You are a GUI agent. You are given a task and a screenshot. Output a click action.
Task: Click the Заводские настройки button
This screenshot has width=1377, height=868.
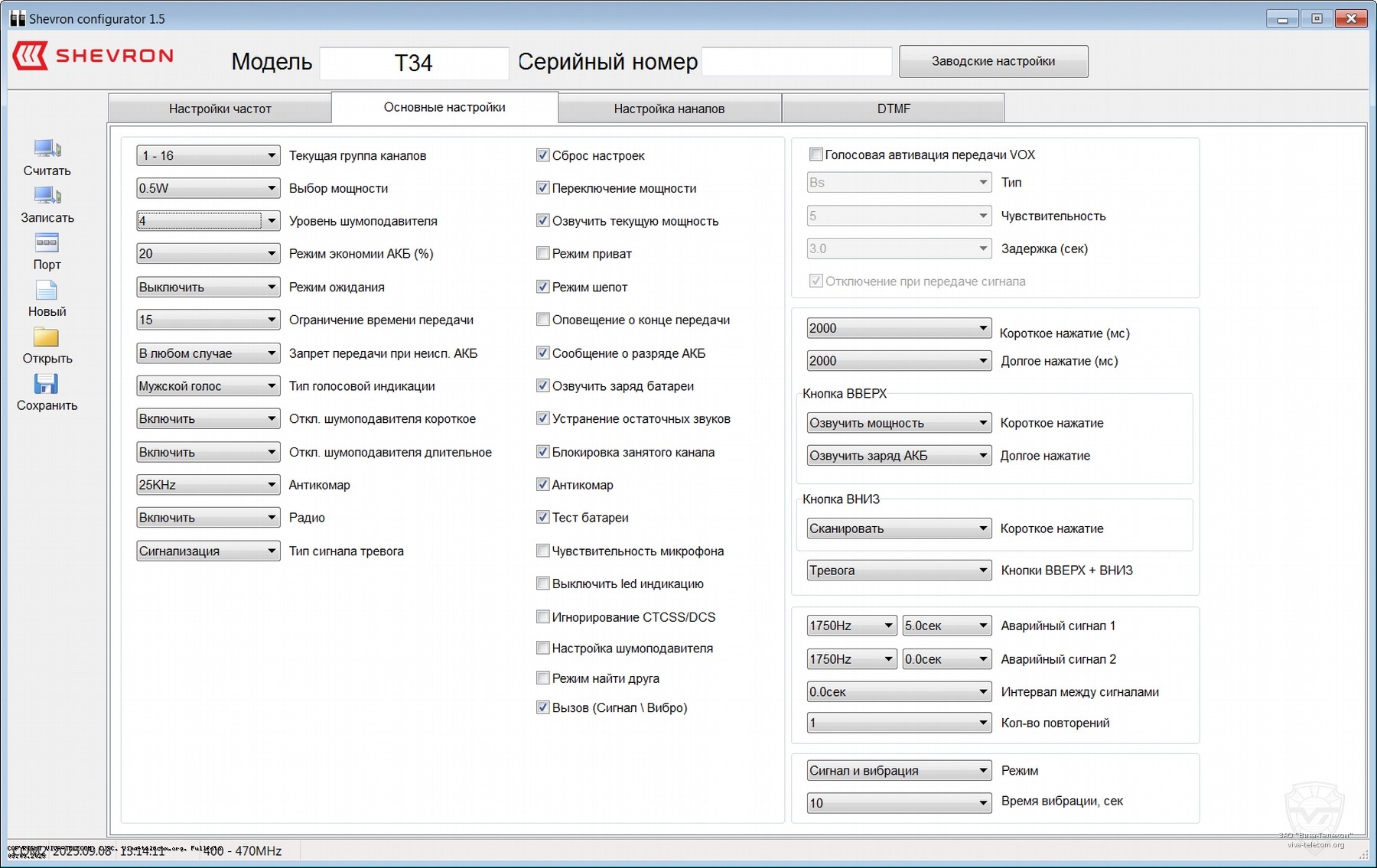click(x=993, y=61)
